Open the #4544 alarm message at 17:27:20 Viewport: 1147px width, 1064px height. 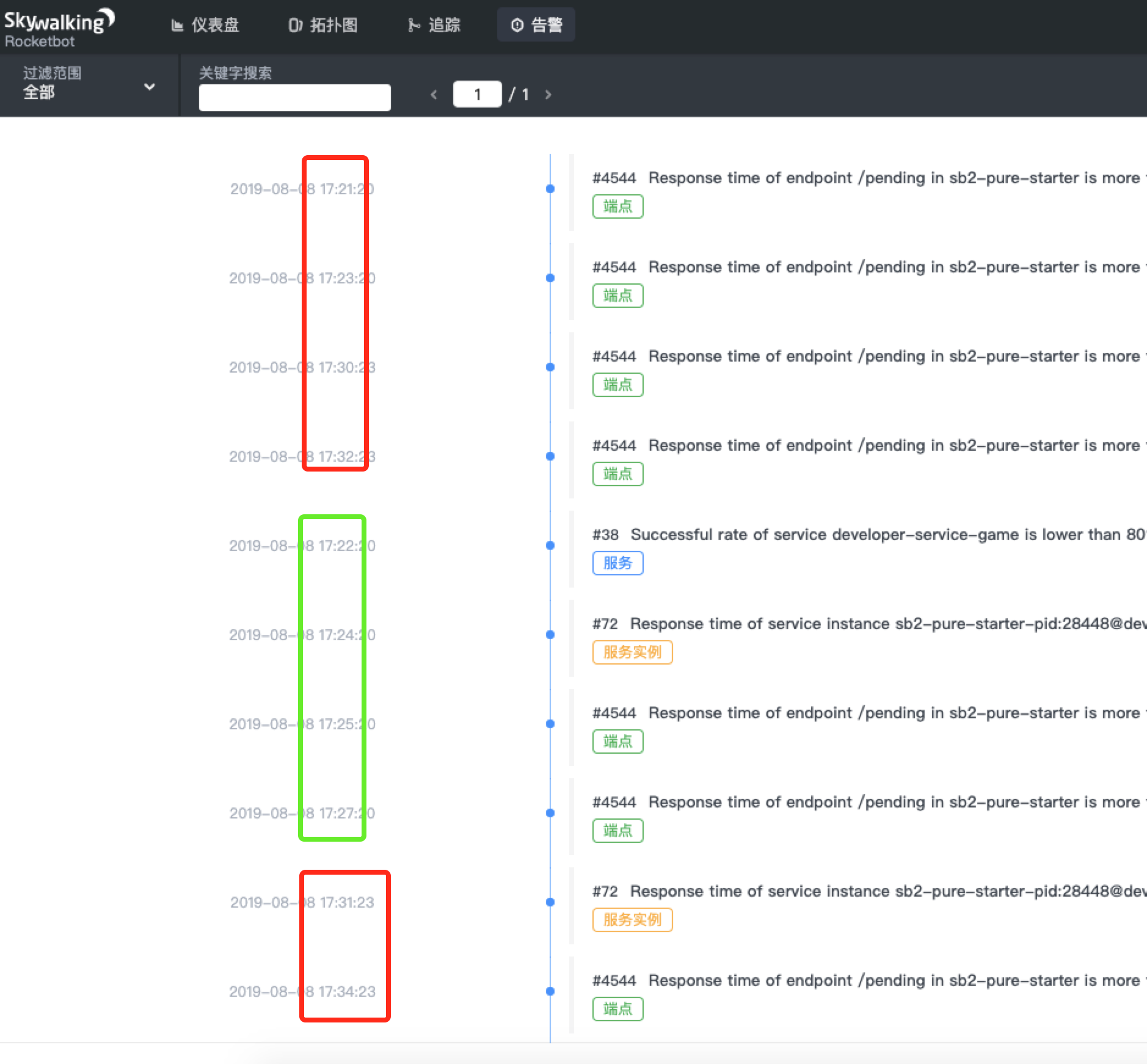tap(869, 802)
